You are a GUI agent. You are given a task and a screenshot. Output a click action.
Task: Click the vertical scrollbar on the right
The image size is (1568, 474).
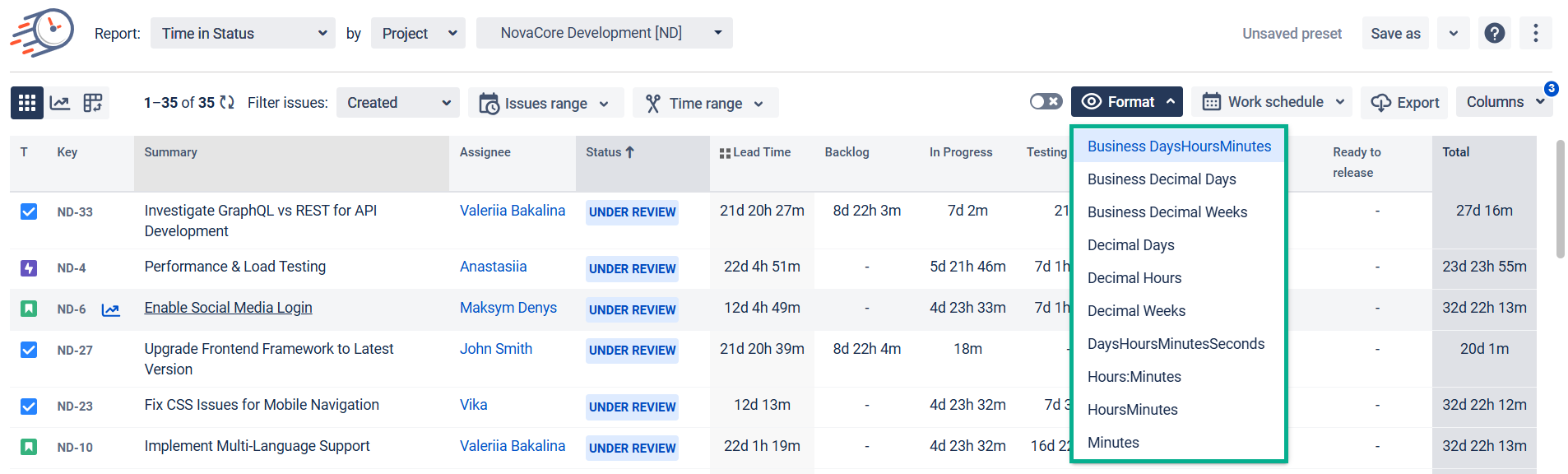click(x=1560, y=199)
